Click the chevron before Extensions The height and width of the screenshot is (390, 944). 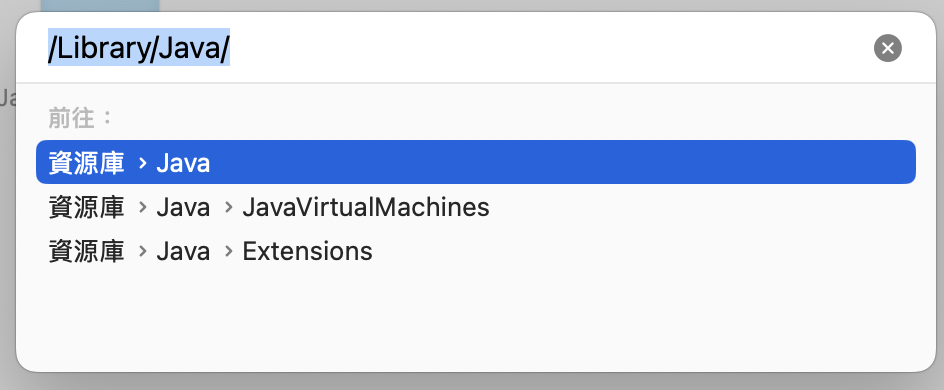228,251
